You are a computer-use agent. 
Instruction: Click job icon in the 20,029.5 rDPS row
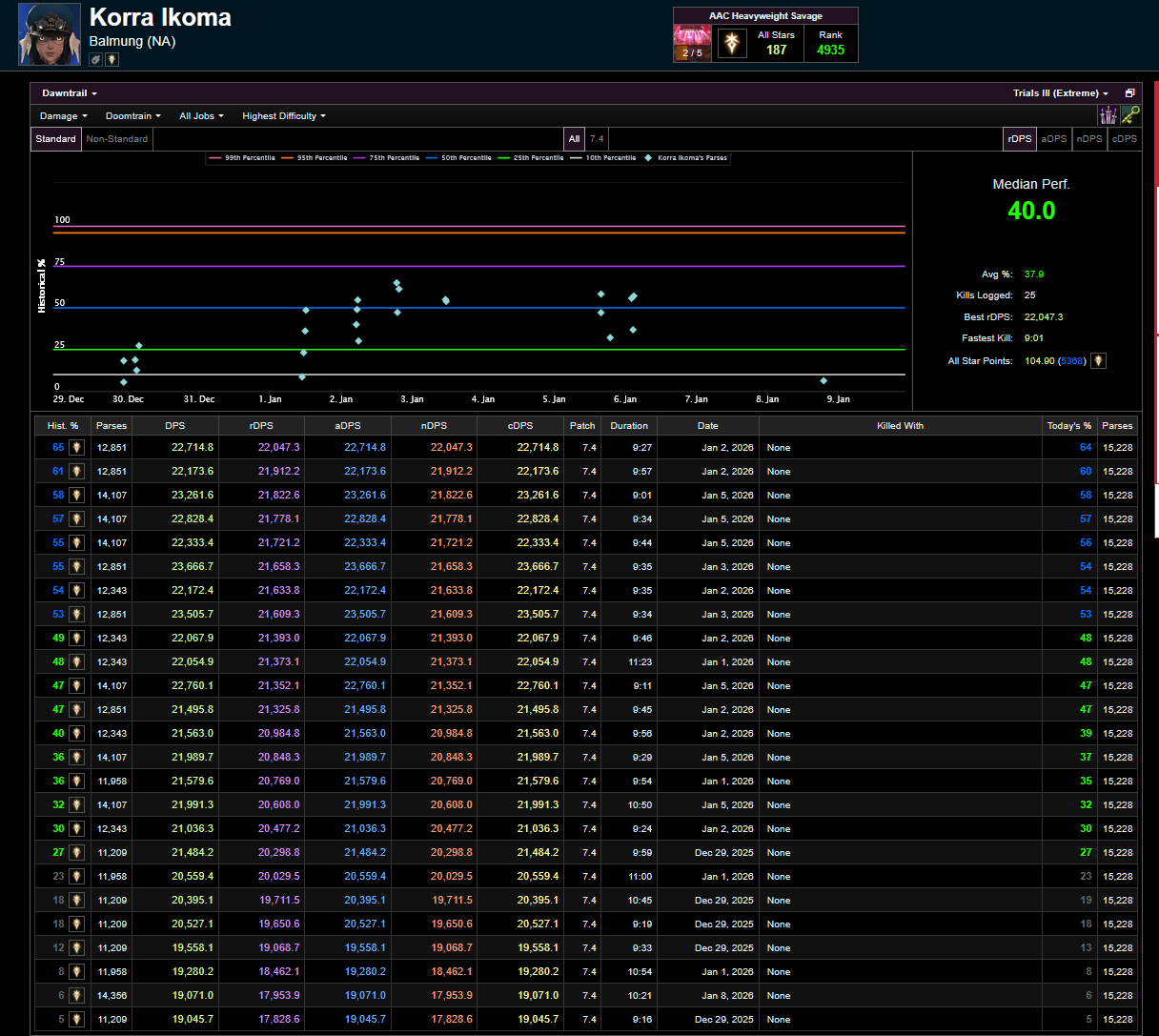point(76,876)
